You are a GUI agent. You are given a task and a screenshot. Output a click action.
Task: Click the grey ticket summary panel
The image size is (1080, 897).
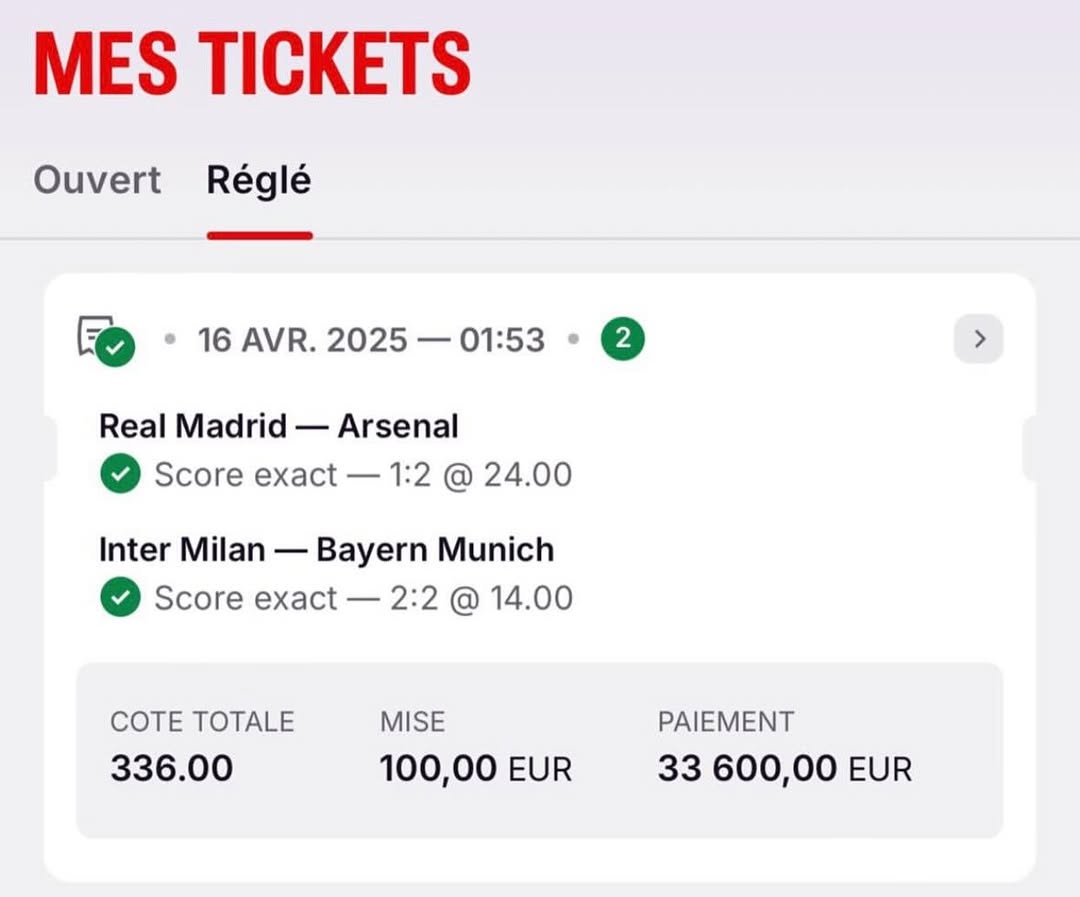pos(539,750)
